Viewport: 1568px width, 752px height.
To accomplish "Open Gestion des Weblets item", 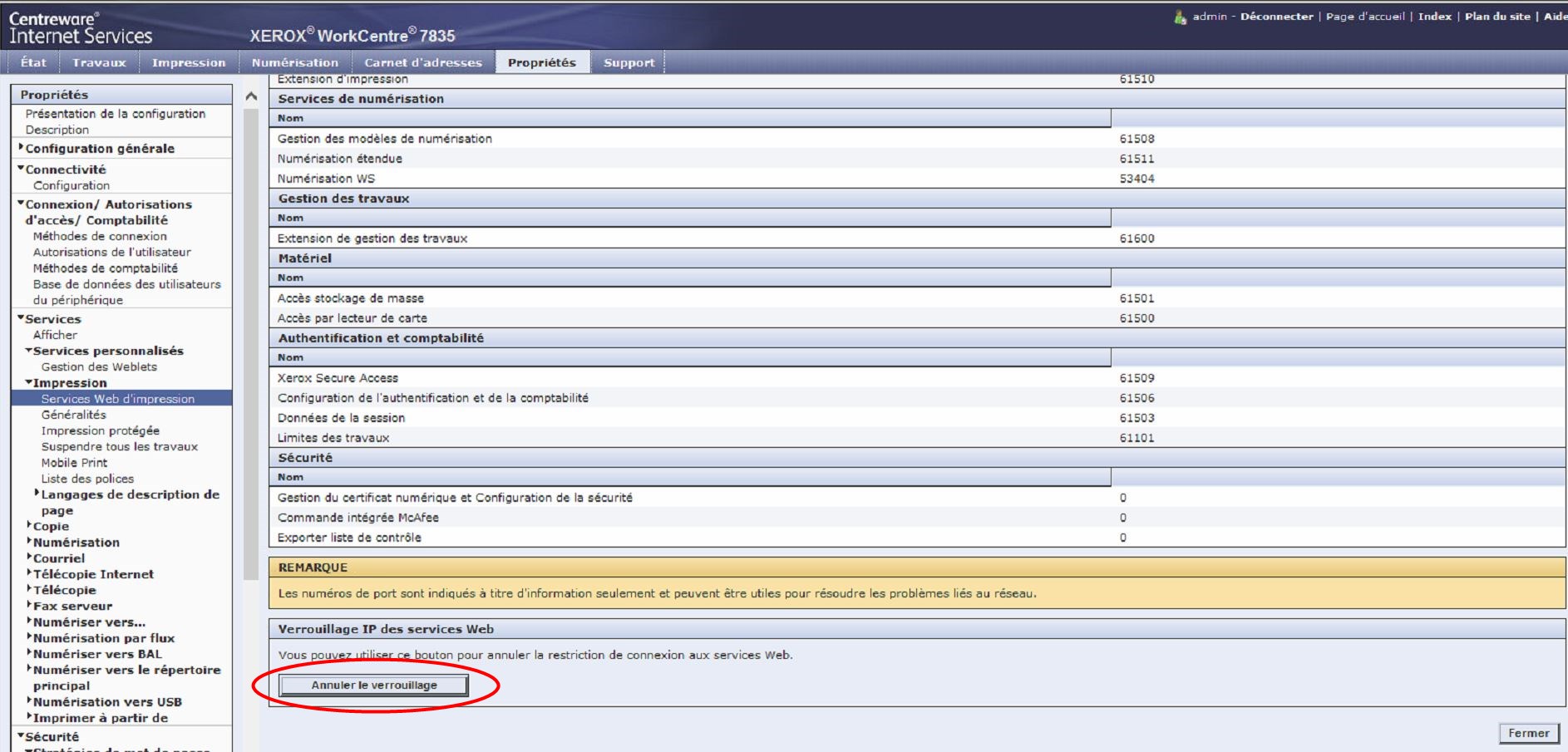I will click(x=99, y=366).
